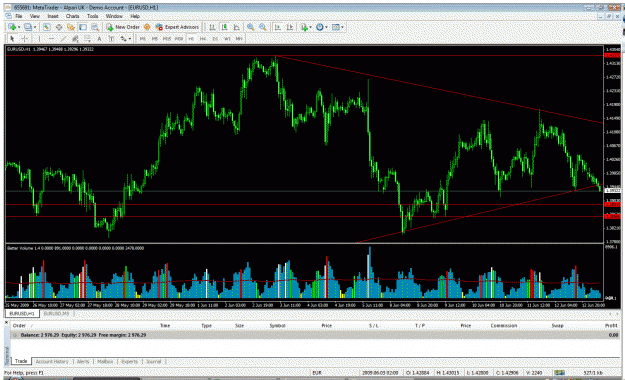Image resolution: width=625 pixels, height=380 pixels.
Task: Expand the Profiles dropdown arrow
Action: point(35,27)
